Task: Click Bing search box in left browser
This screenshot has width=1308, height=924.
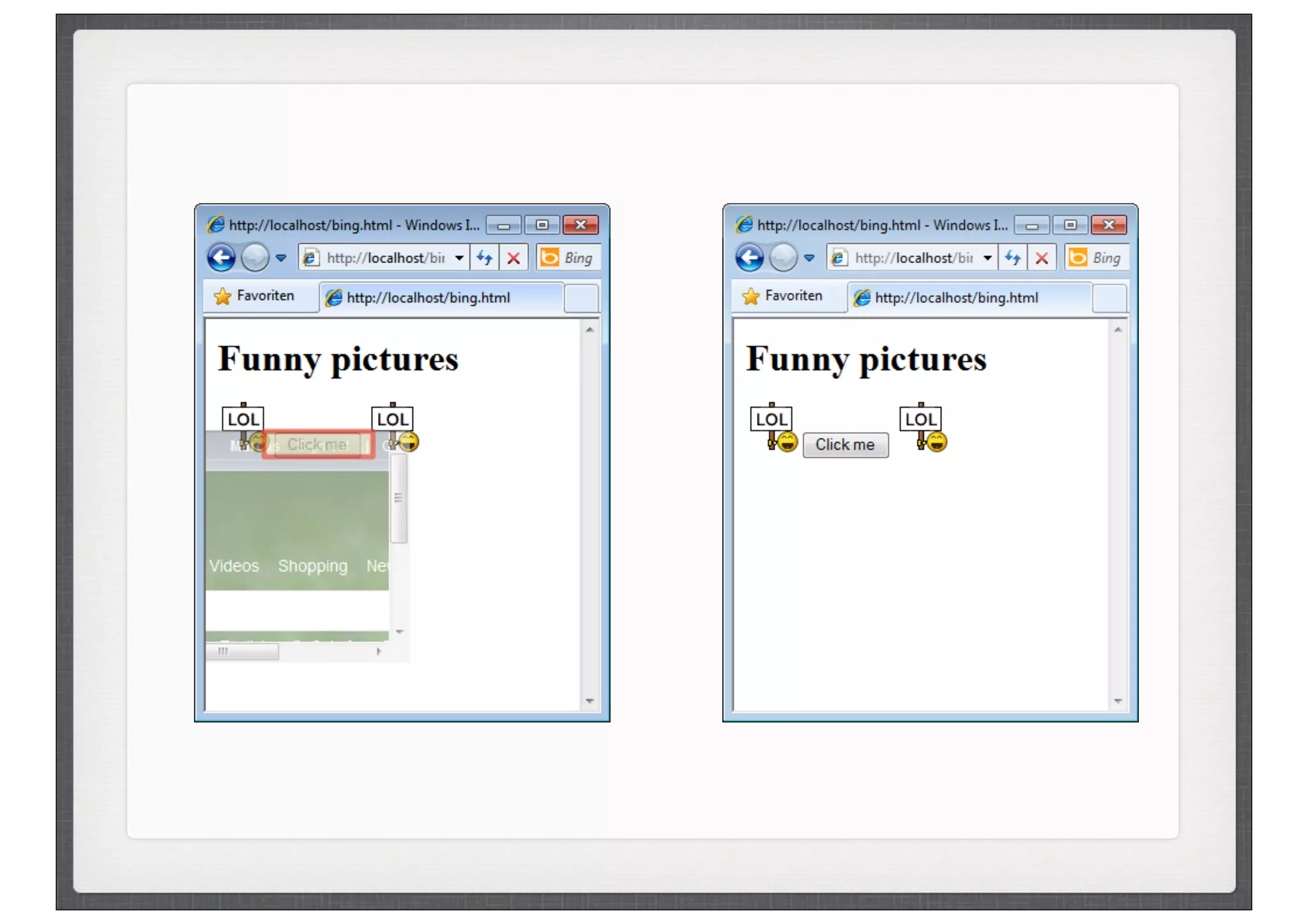Action: 577,258
